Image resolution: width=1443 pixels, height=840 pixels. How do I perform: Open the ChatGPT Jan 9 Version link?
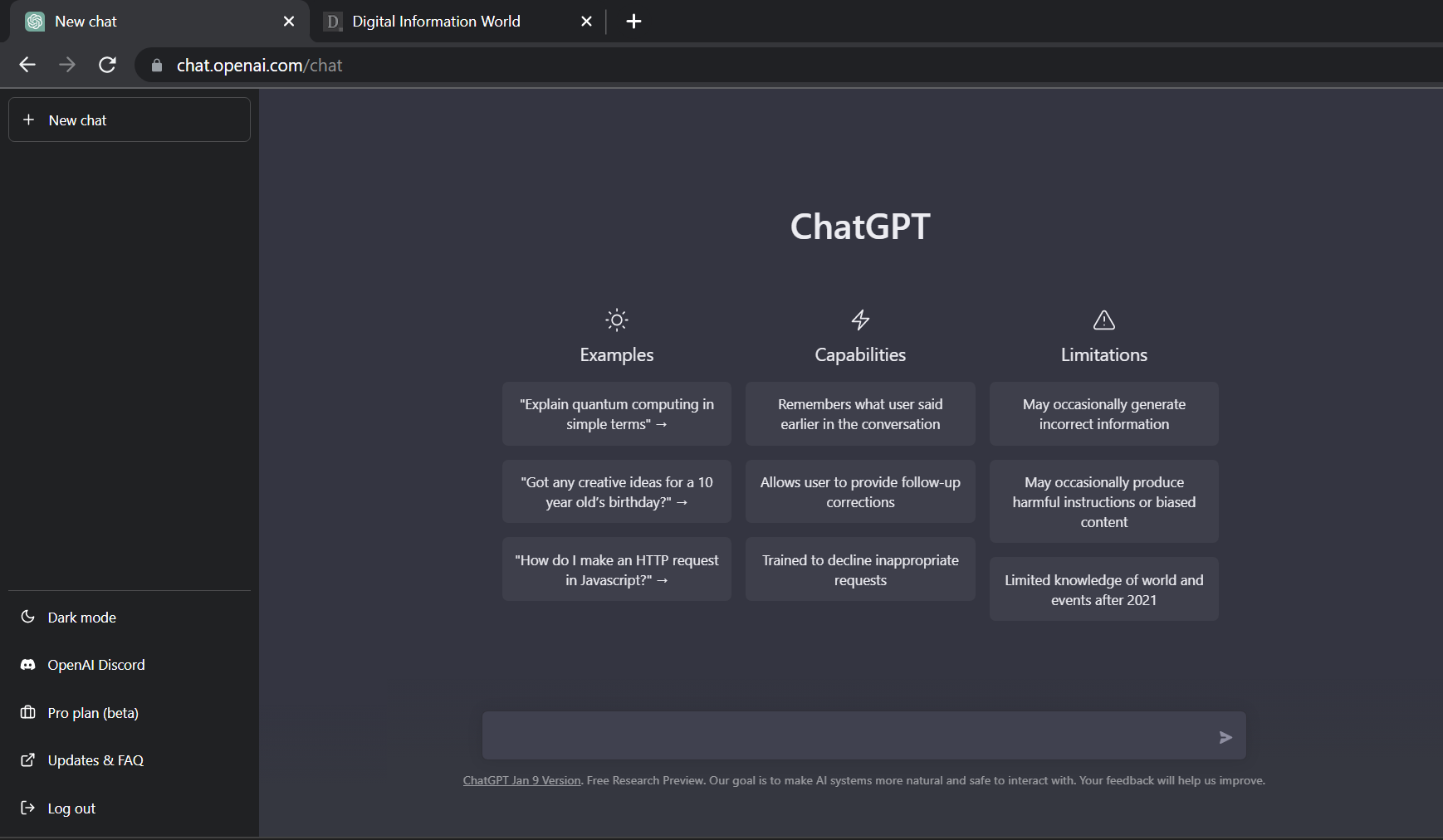click(521, 780)
